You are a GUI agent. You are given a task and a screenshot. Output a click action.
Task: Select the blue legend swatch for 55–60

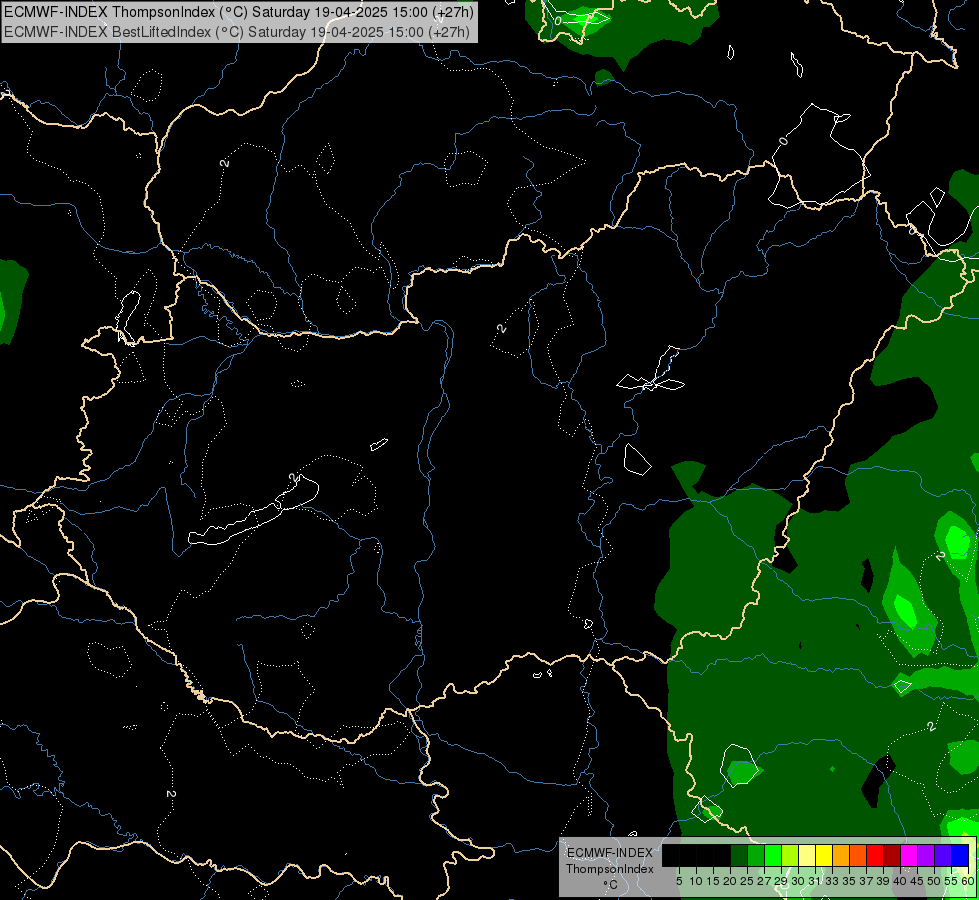click(960, 855)
